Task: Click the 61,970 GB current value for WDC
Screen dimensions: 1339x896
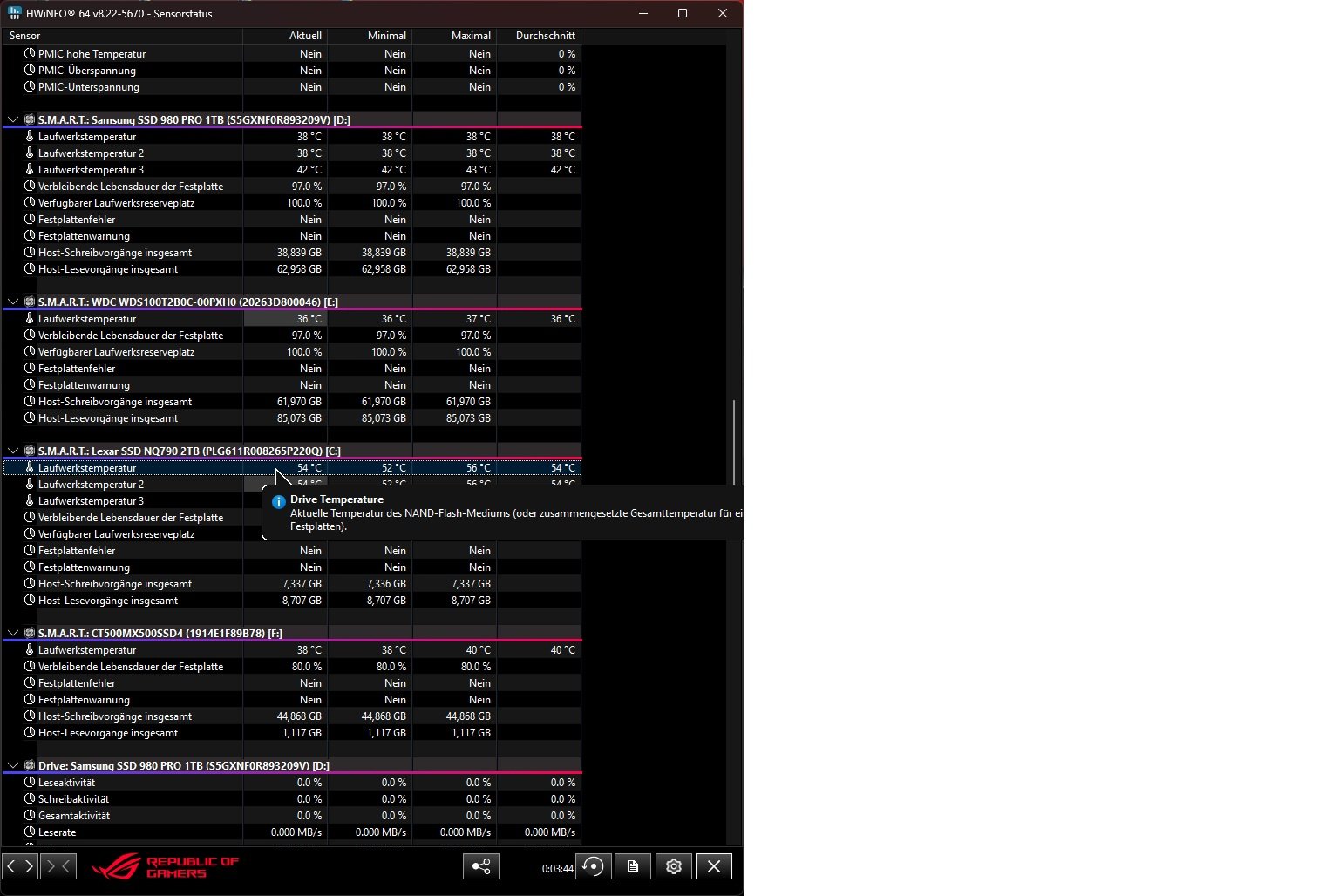Action: 299,401
